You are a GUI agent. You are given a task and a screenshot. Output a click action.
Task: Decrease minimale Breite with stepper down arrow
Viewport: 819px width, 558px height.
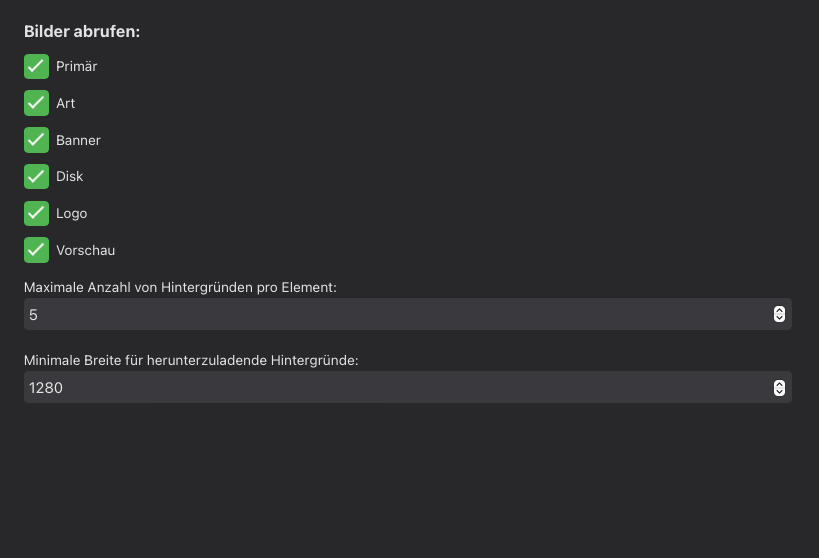[780, 392]
